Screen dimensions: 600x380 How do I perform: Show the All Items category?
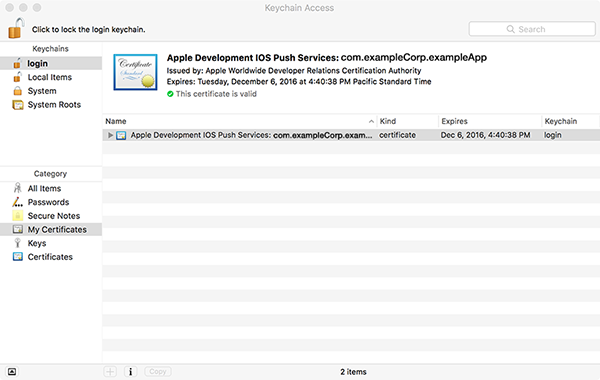pos(51,188)
